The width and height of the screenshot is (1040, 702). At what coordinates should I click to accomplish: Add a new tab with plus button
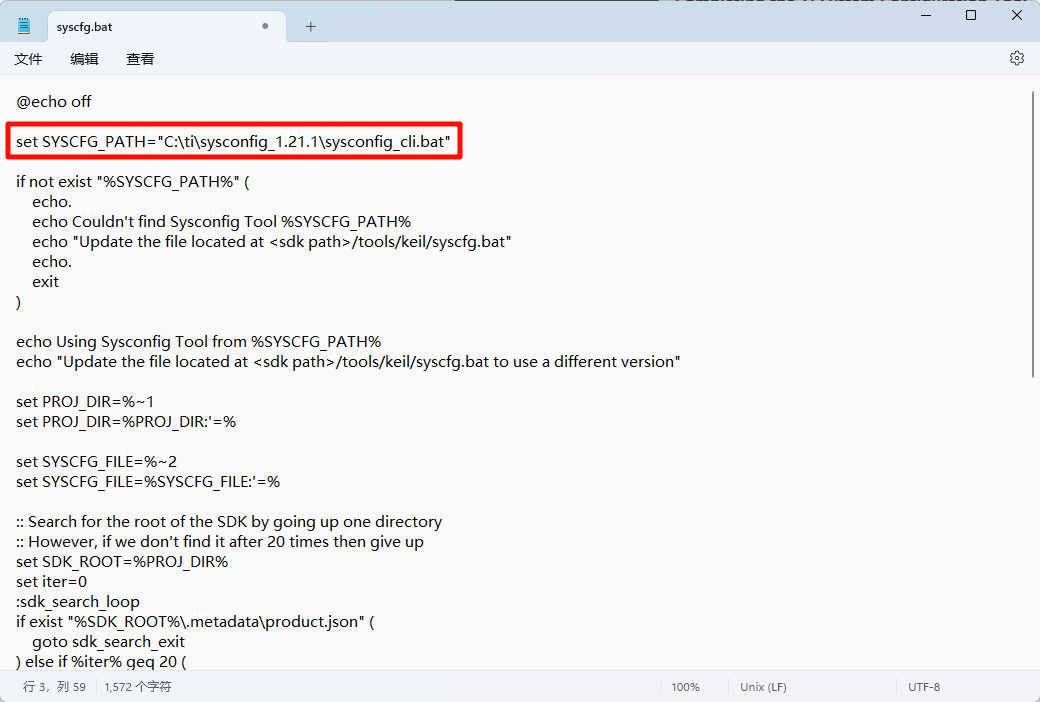(x=310, y=27)
